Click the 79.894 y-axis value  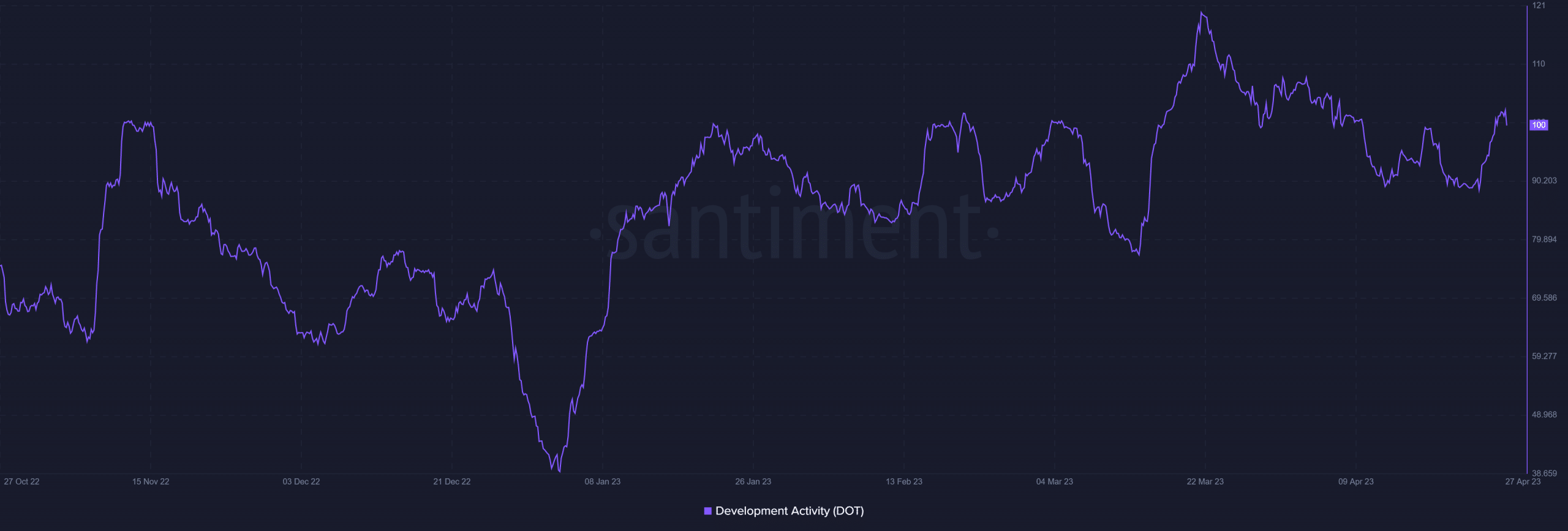pyautogui.click(x=1544, y=239)
